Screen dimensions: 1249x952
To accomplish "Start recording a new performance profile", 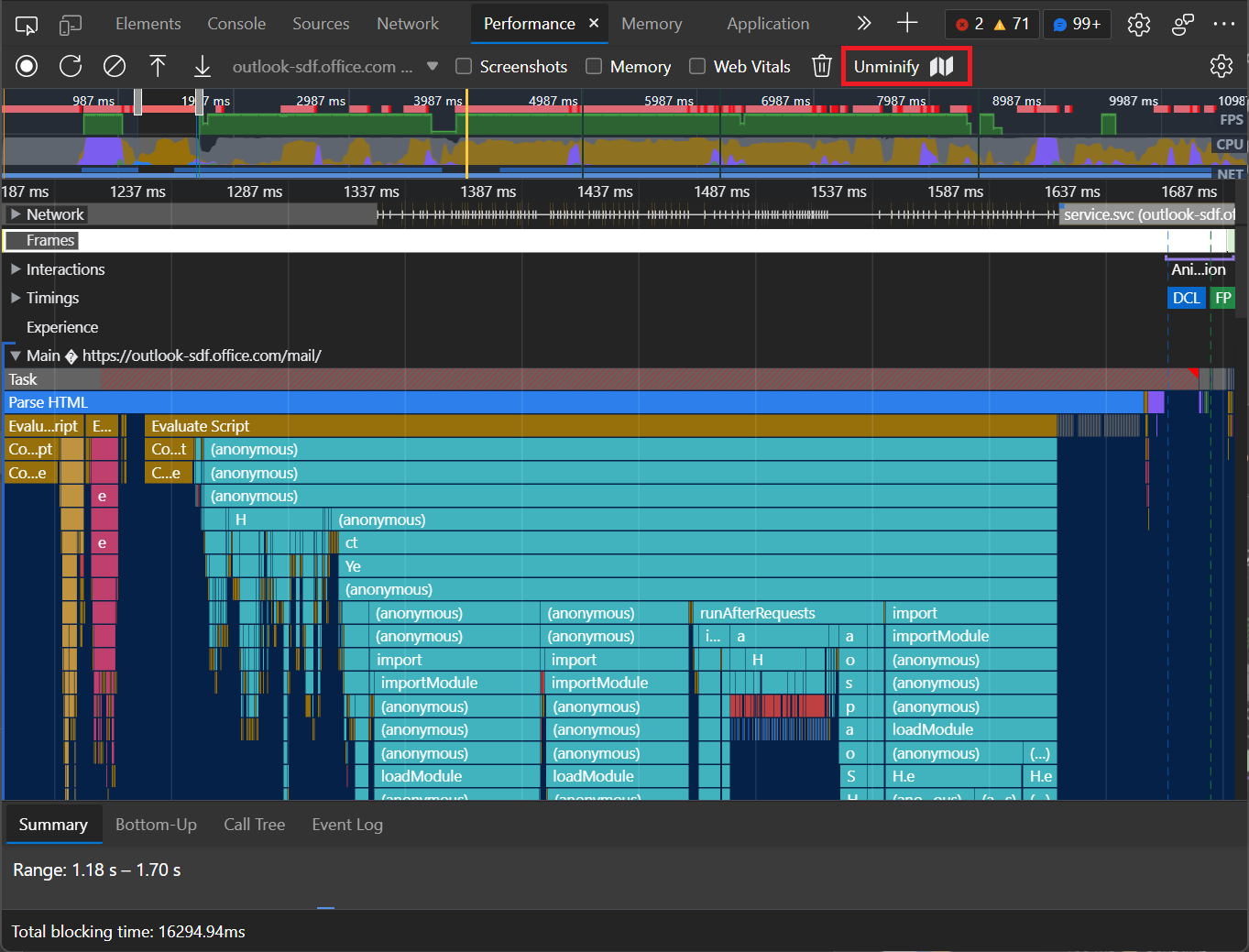I will [26, 65].
